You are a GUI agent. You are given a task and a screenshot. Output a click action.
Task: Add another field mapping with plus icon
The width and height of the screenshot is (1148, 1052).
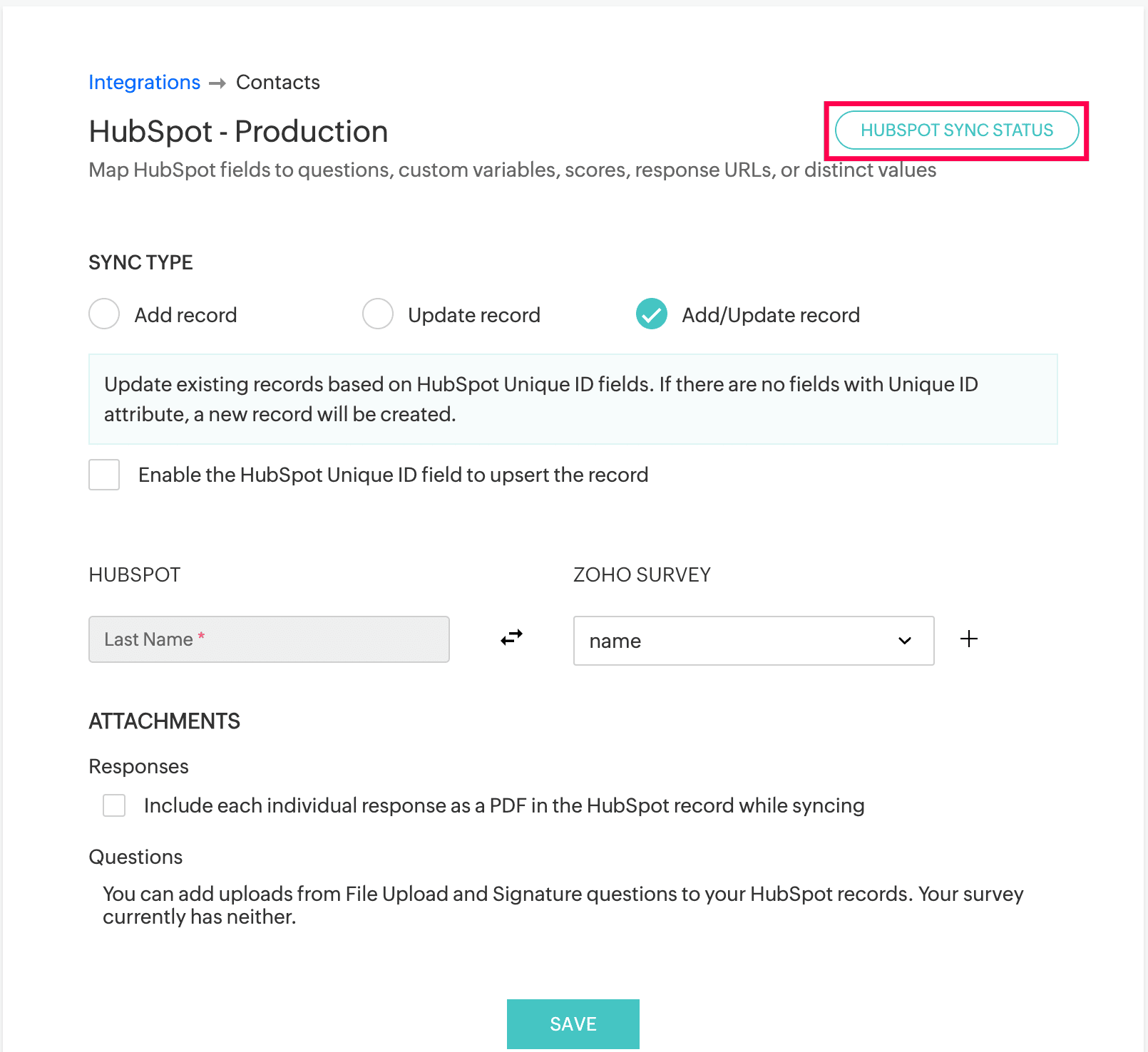(x=968, y=639)
